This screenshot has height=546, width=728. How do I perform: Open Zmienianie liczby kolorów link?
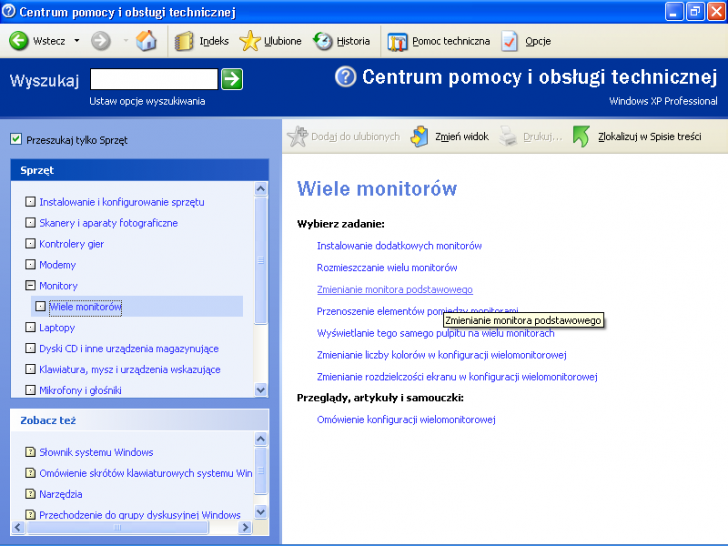click(x=442, y=355)
